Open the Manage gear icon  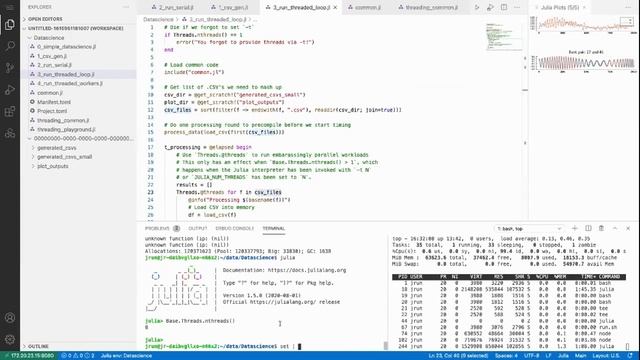pyautogui.click(x=10, y=339)
